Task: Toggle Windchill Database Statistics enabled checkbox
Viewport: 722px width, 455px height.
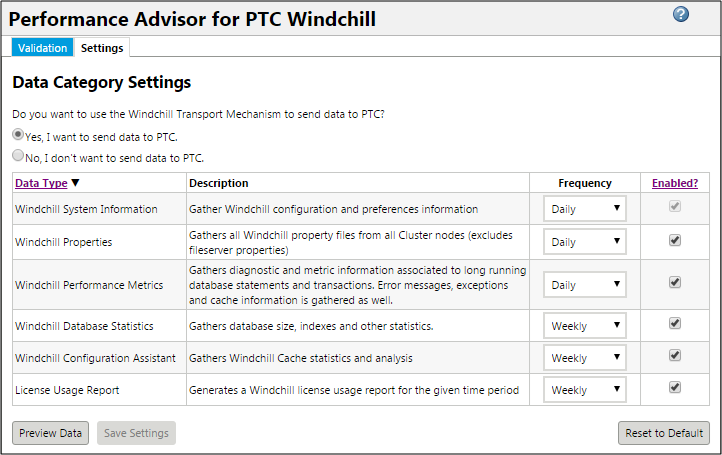Action: [675, 323]
